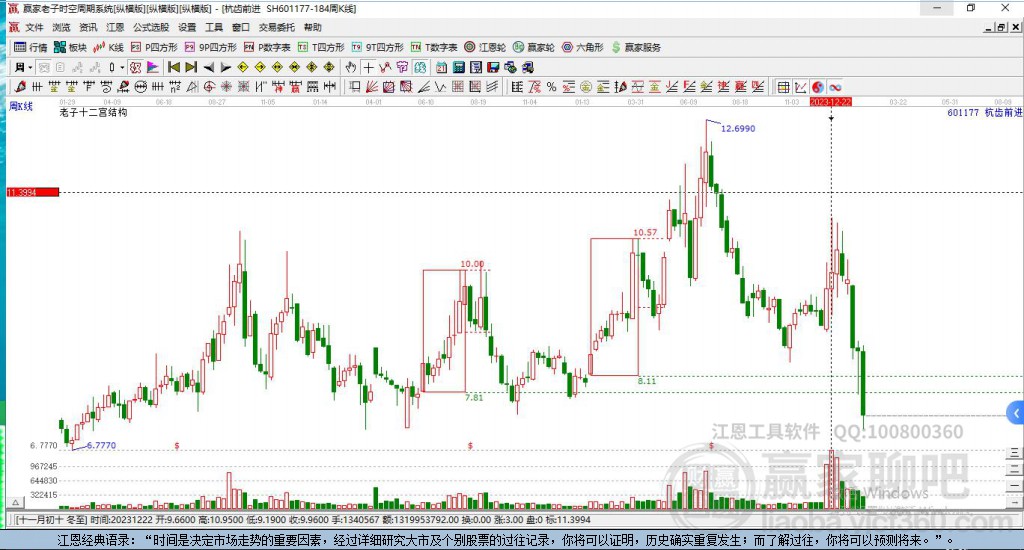Click the highlighted 2023-12-22 date marker
Image resolution: width=1024 pixels, height=550 pixels.
click(x=830, y=102)
